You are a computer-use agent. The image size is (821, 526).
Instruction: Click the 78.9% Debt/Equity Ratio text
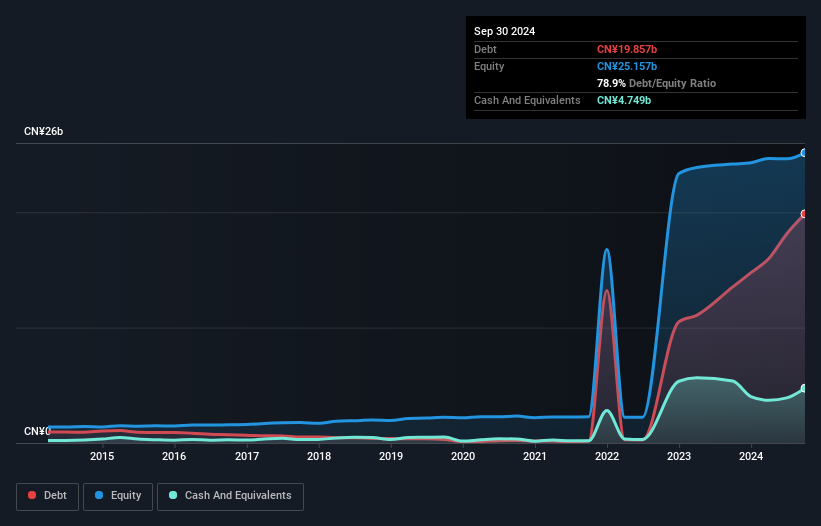coord(656,83)
